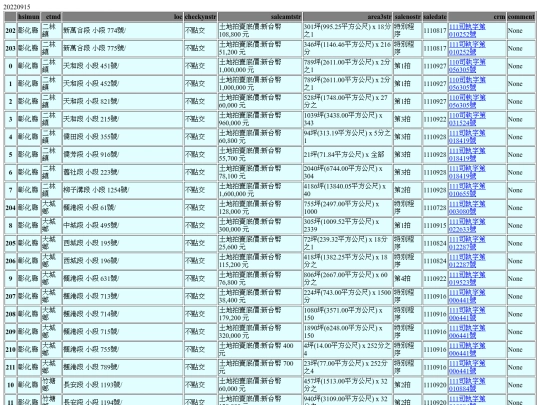Click the 20220915 date text
This screenshot has height=405, width=540.
[17, 7]
